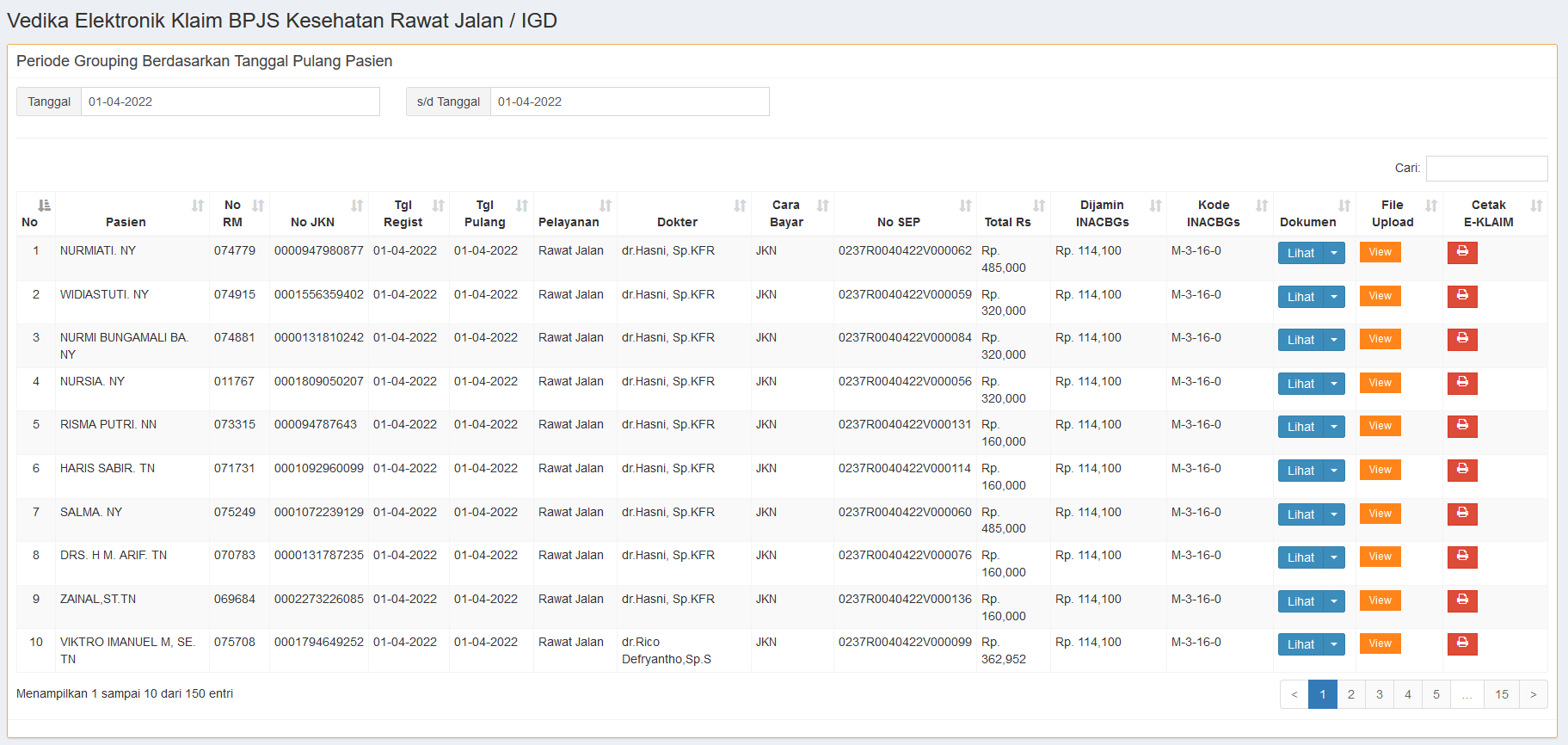Print E-Klaim for VIKTRO IMANUEL M, SE.
This screenshot has width=1568, height=745.
[x=1461, y=643]
